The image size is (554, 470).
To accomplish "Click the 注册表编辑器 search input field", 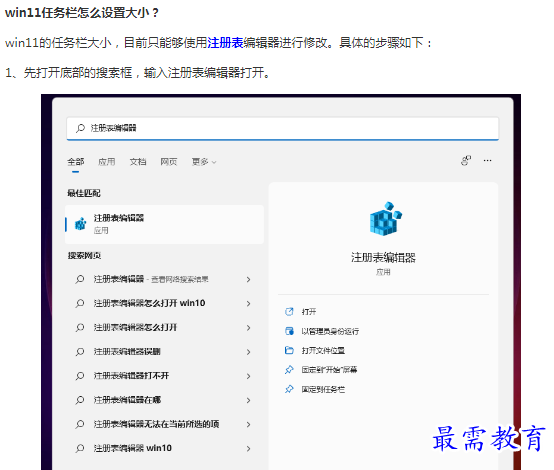I will 283,128.
